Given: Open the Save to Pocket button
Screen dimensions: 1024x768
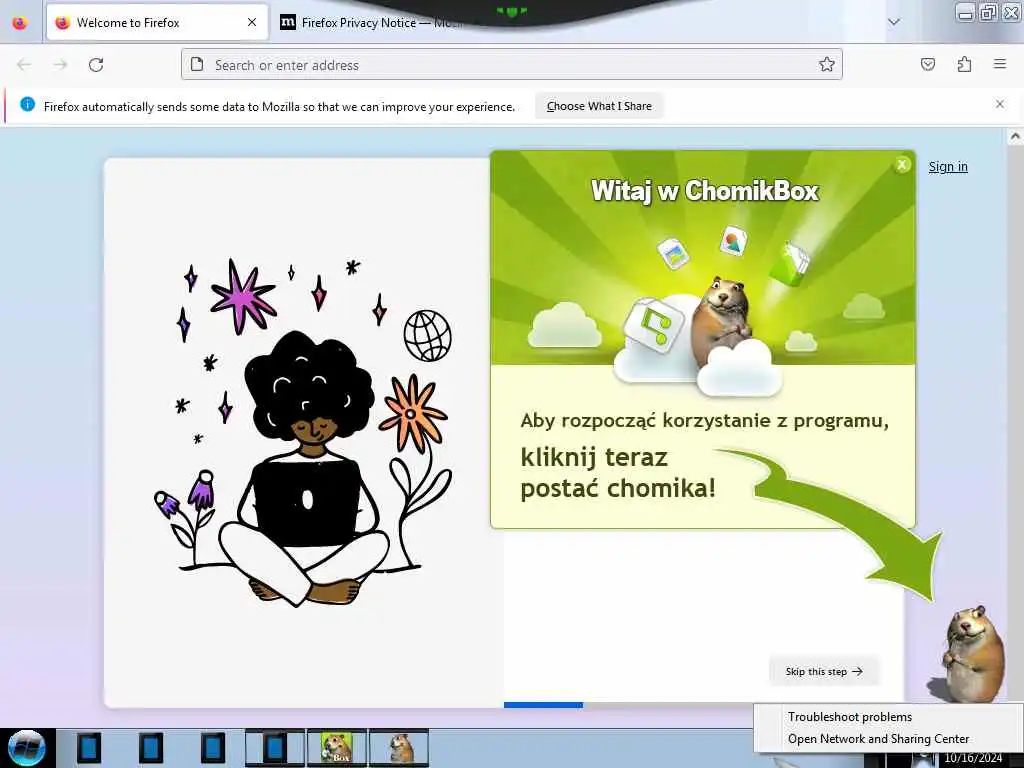Looking at the screenshot, I should [927, 64].
